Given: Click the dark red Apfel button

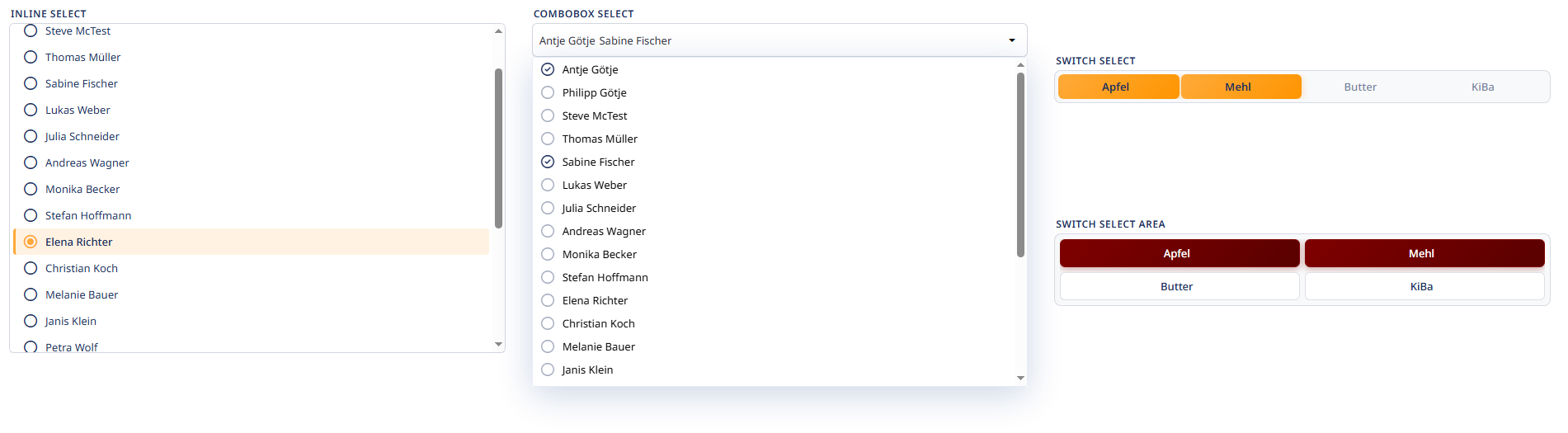Looking at the screenshot, I should pos(1179,253).
